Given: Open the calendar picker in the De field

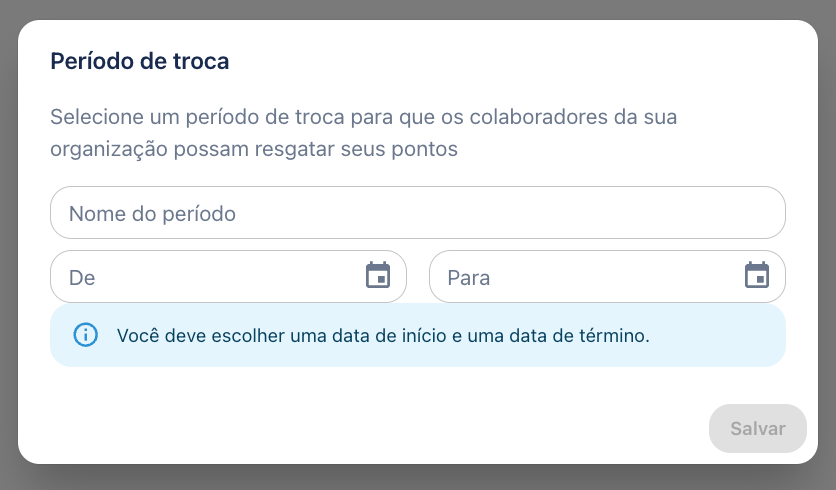Looking at the screenshot, I should (378, 275).
